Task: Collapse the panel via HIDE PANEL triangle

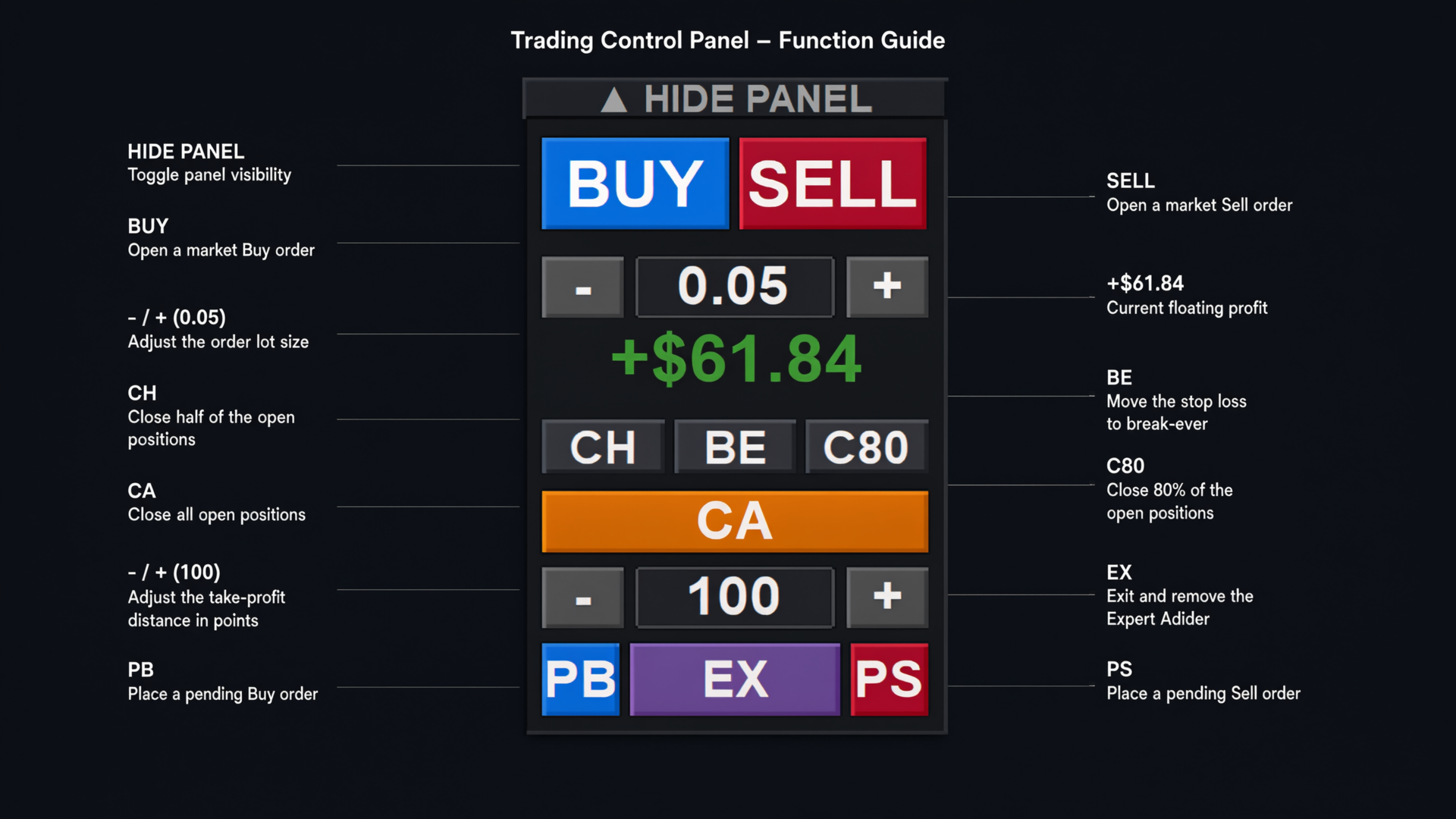Action: [x=613, y=100]
